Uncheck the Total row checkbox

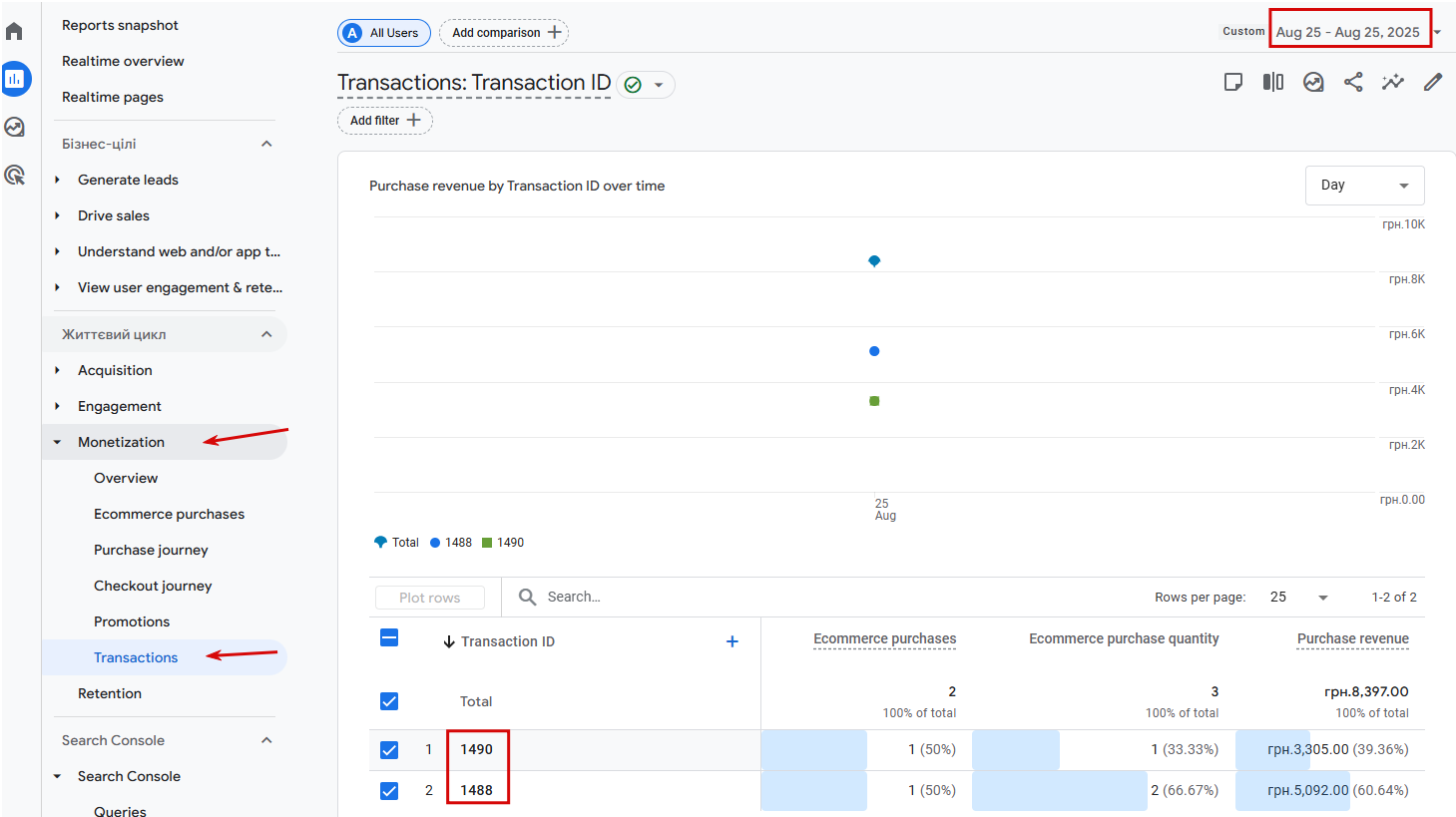[389, 701]
